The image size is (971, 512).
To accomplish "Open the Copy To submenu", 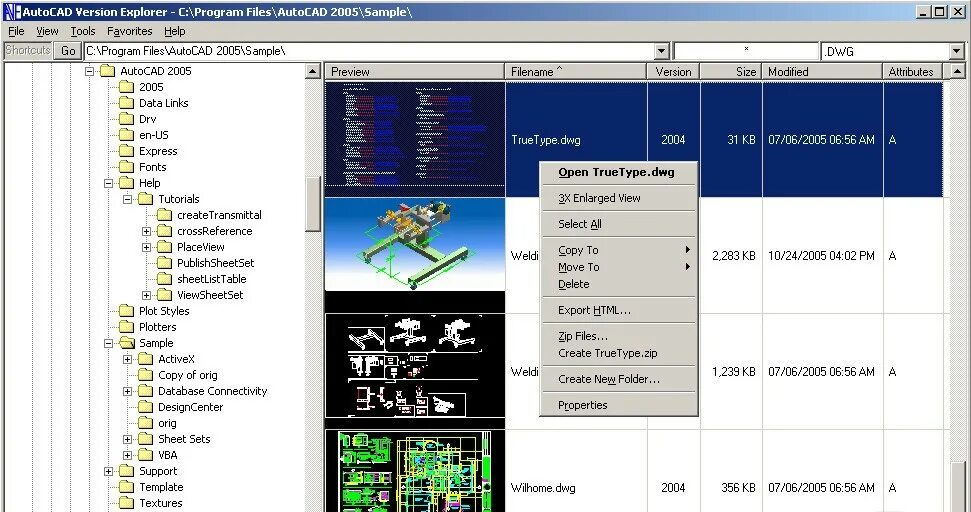I will (x=619, y=250).
